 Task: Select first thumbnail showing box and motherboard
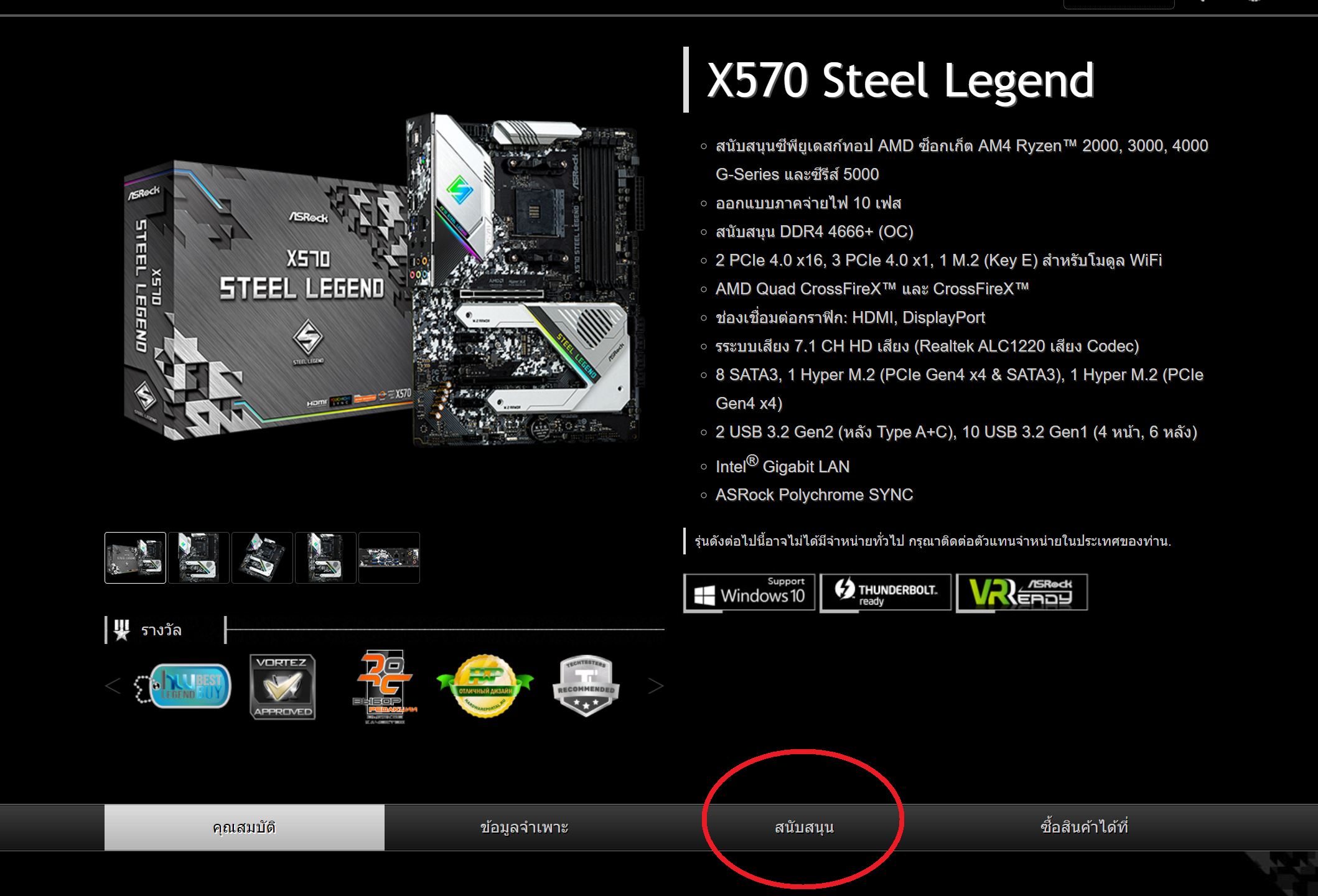click(135, 558)
